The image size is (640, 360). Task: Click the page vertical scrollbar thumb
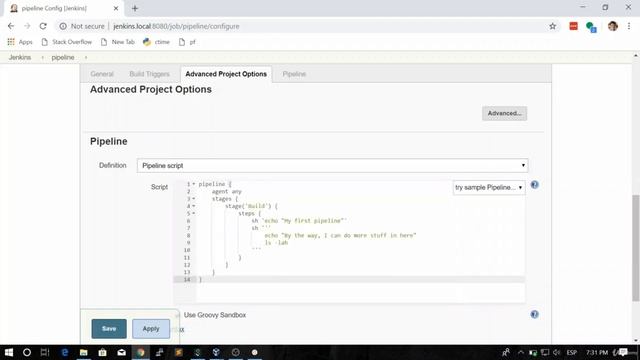(636, 248)
